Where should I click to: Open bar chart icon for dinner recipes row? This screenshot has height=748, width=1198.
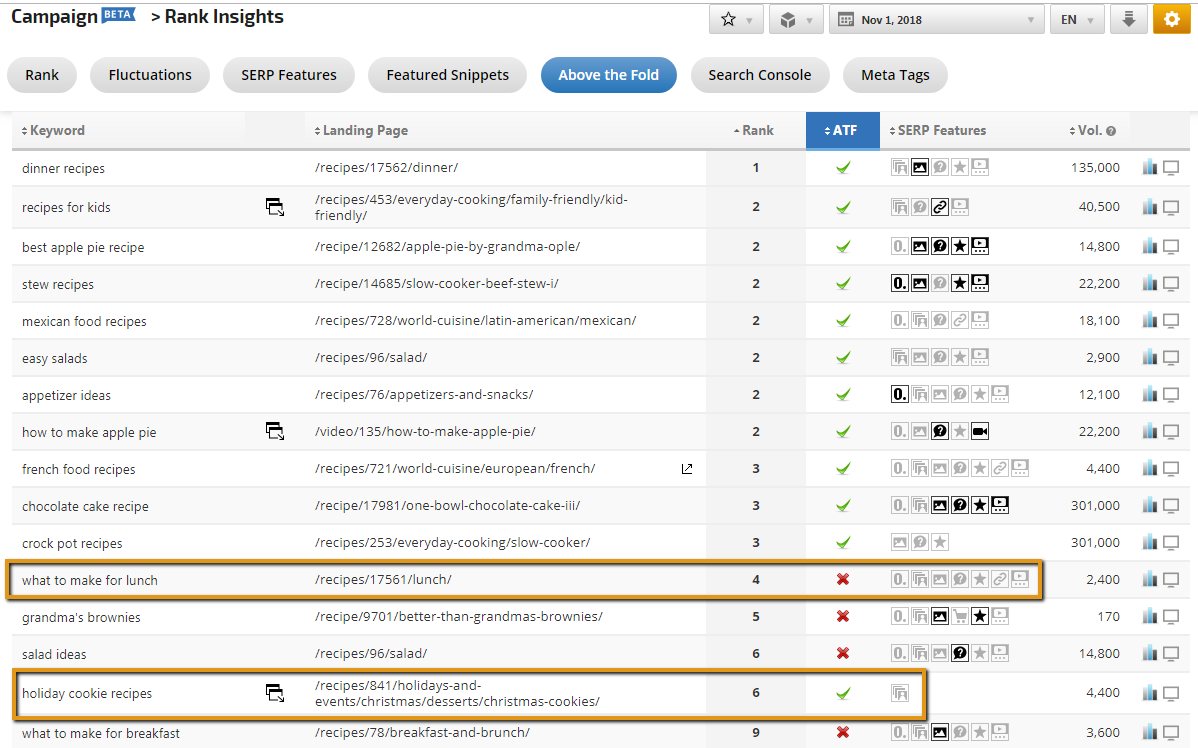tap(1150, 168)
